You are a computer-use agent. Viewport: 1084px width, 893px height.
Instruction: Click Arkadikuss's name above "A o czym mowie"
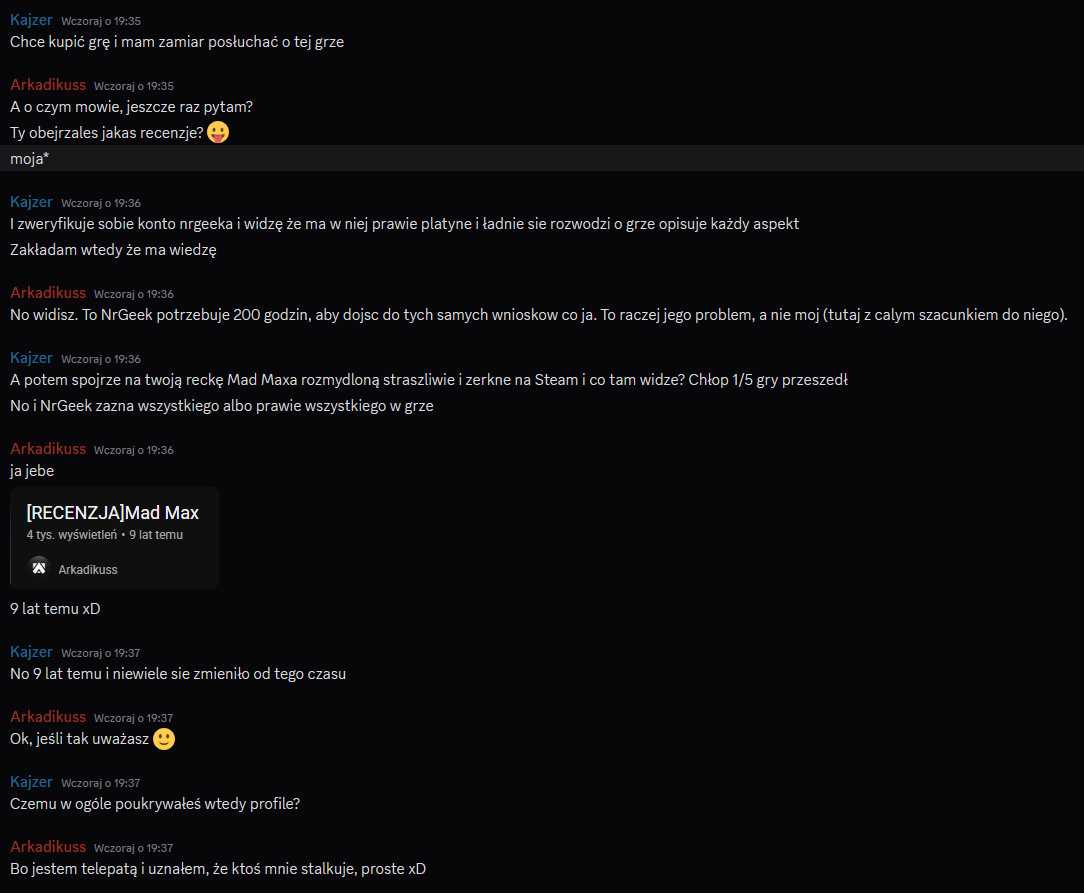tap(48, 85)
